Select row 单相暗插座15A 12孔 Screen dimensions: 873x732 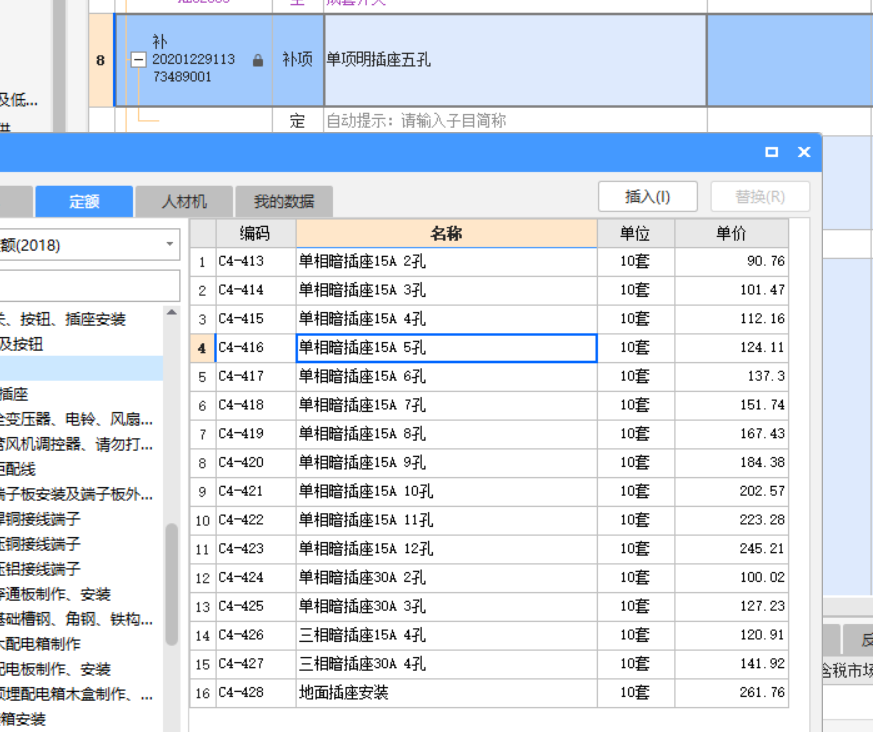point(447,549)
